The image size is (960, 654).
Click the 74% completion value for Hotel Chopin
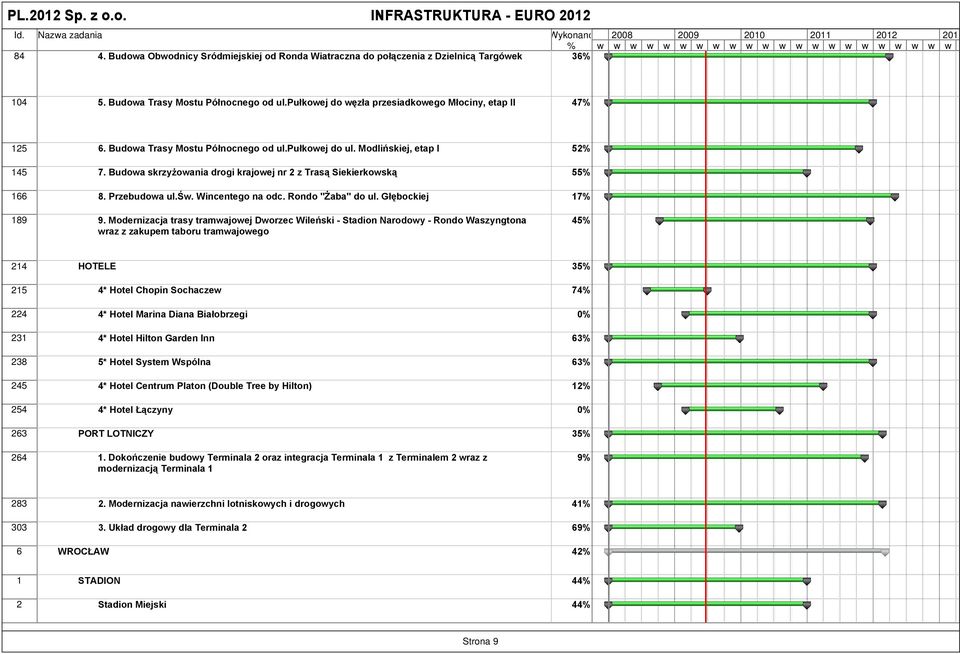pos(581,290)
